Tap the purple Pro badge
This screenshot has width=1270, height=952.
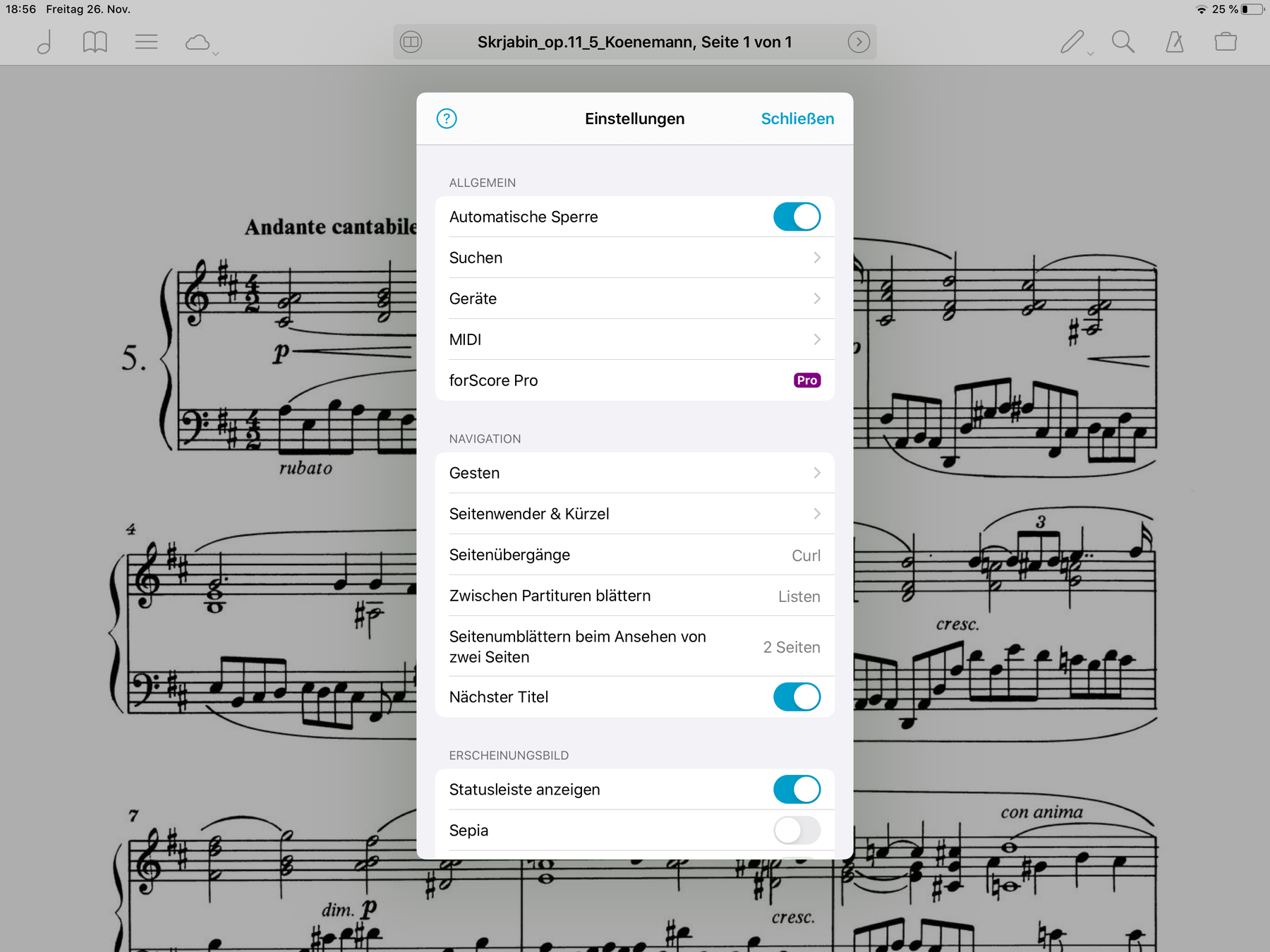[807, 380]
